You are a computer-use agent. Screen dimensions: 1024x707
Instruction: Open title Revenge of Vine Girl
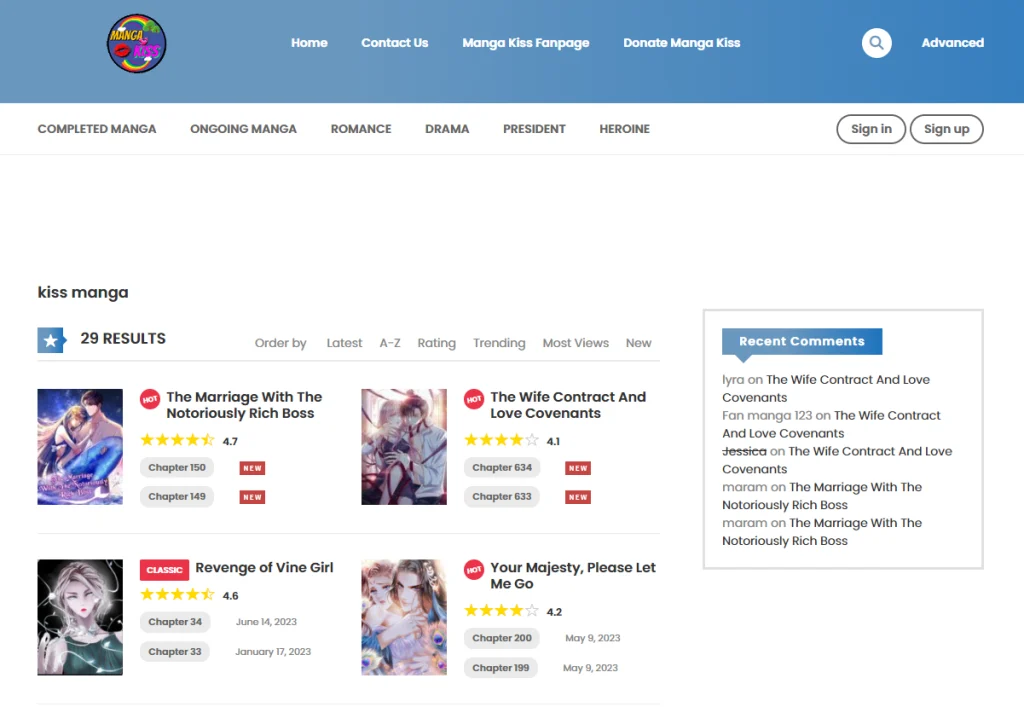point(264,568)
